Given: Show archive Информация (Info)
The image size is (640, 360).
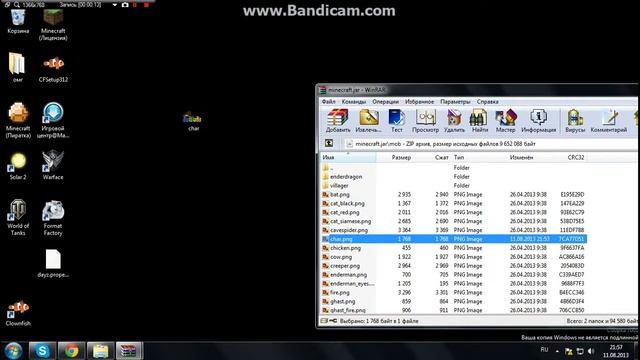Looking at the screenshot, I should click(538, 121).
